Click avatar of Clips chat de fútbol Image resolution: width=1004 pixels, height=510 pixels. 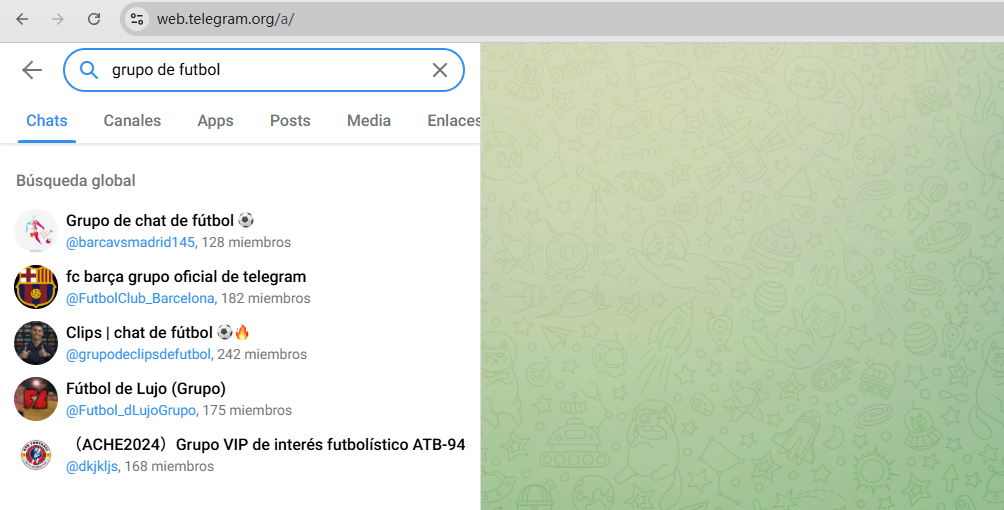point(36,343)
